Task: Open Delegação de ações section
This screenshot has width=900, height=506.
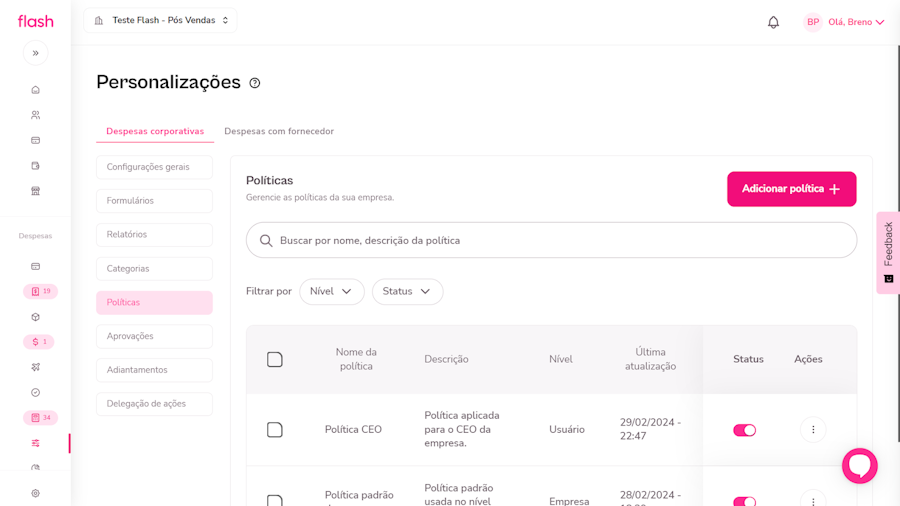Action: 154,404
